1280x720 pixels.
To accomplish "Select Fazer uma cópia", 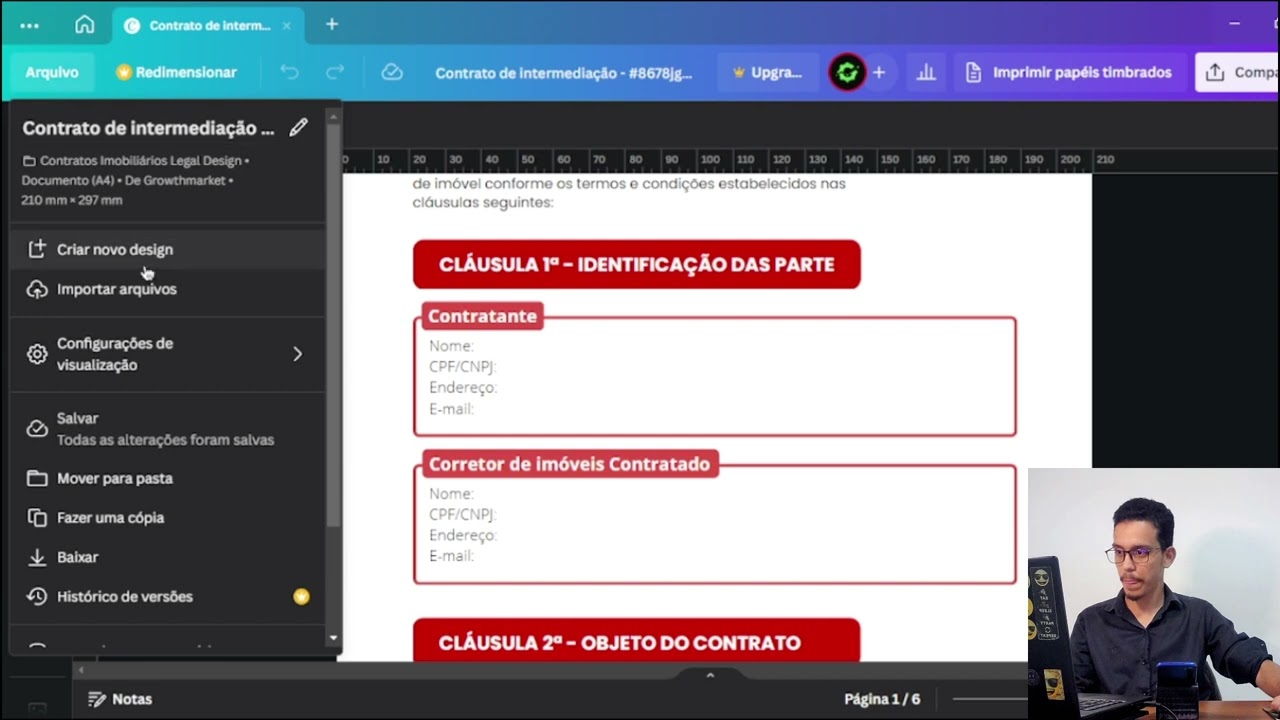I will click(167, 518).
